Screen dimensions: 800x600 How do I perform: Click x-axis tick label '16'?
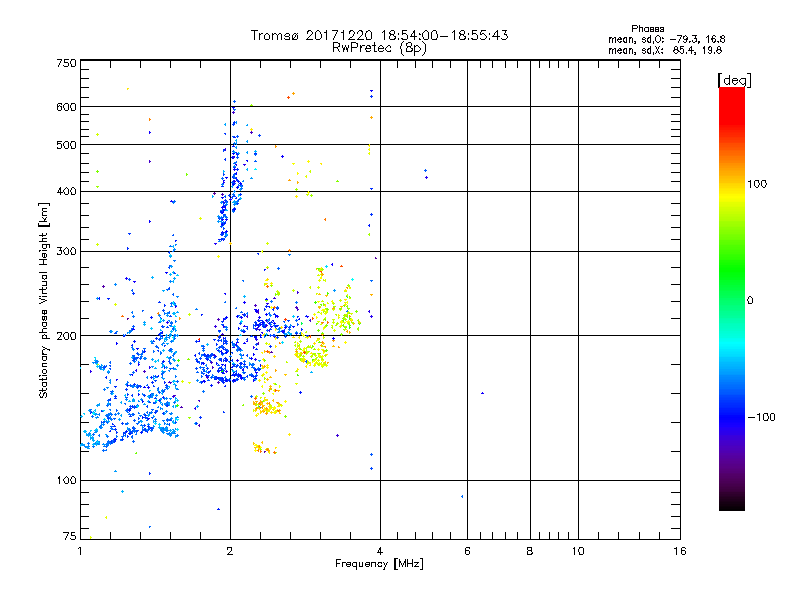tap(680, 551)
